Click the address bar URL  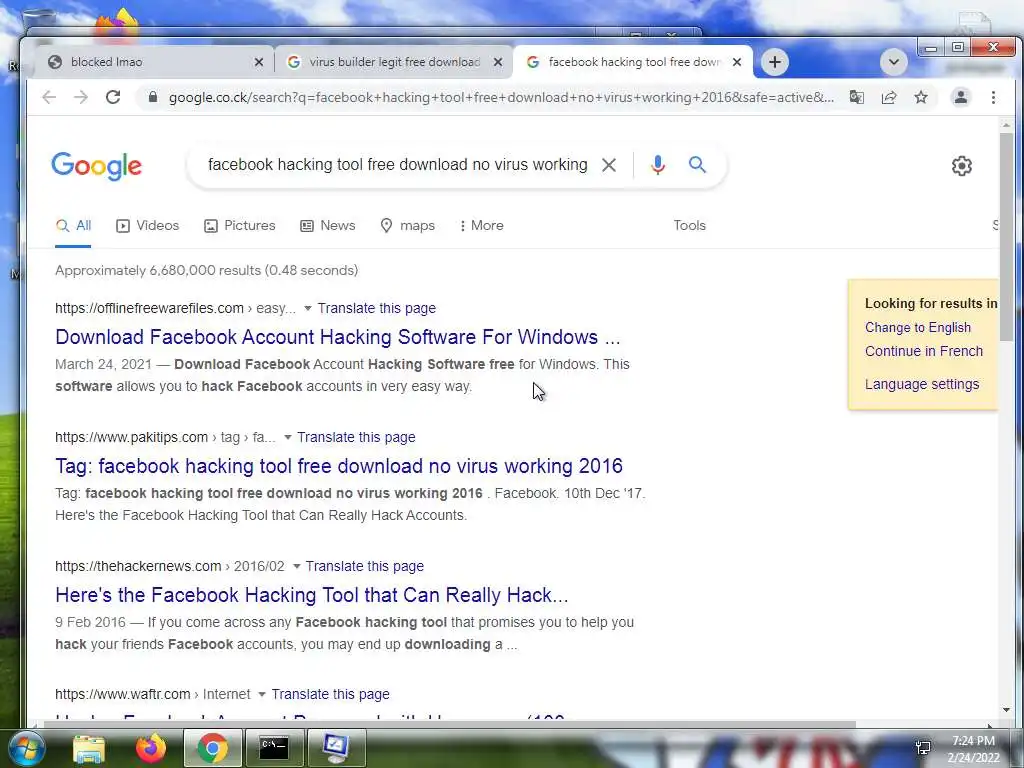coord(501,97)
